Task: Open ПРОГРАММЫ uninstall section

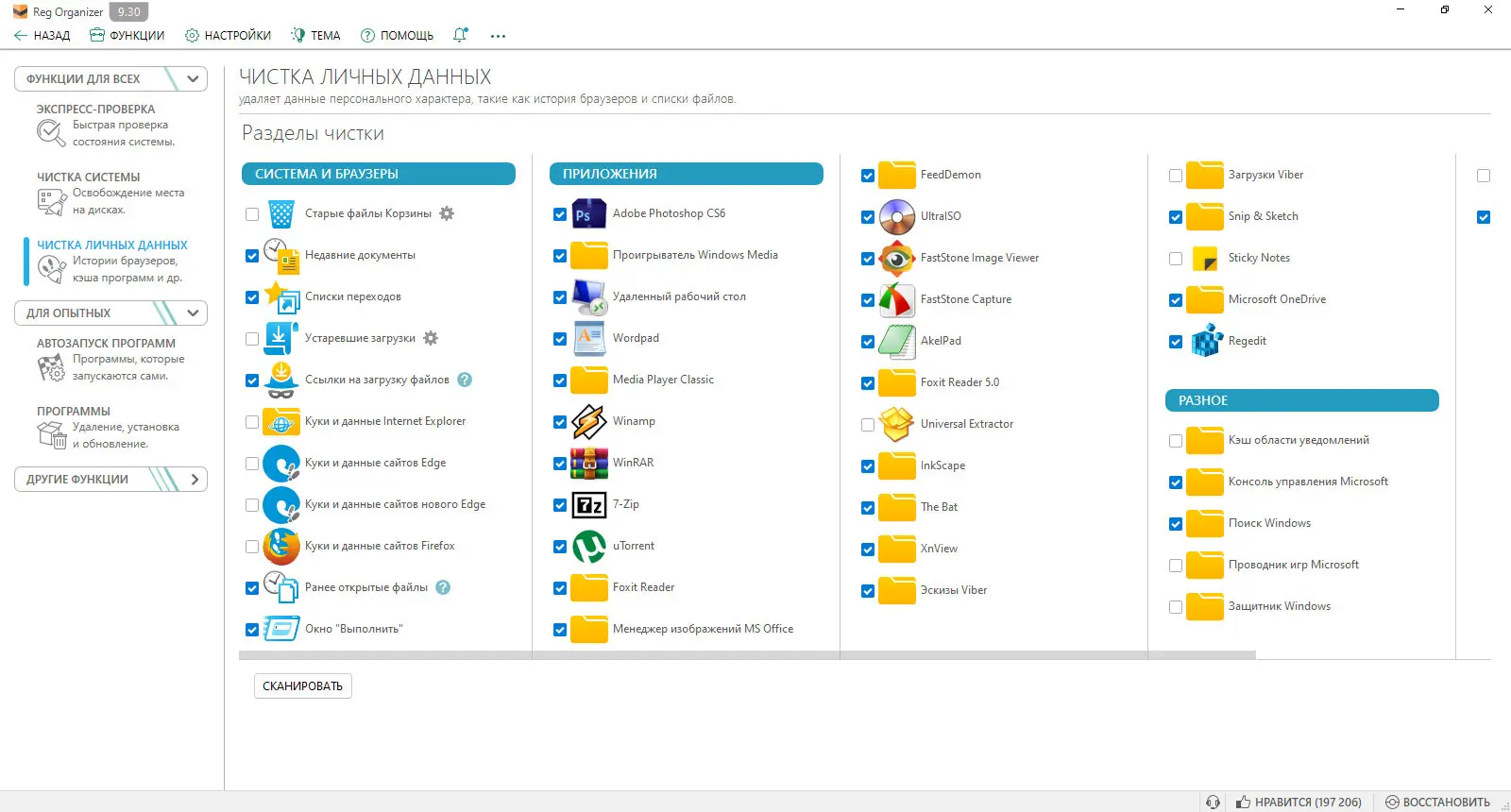Action: (110, 428)
